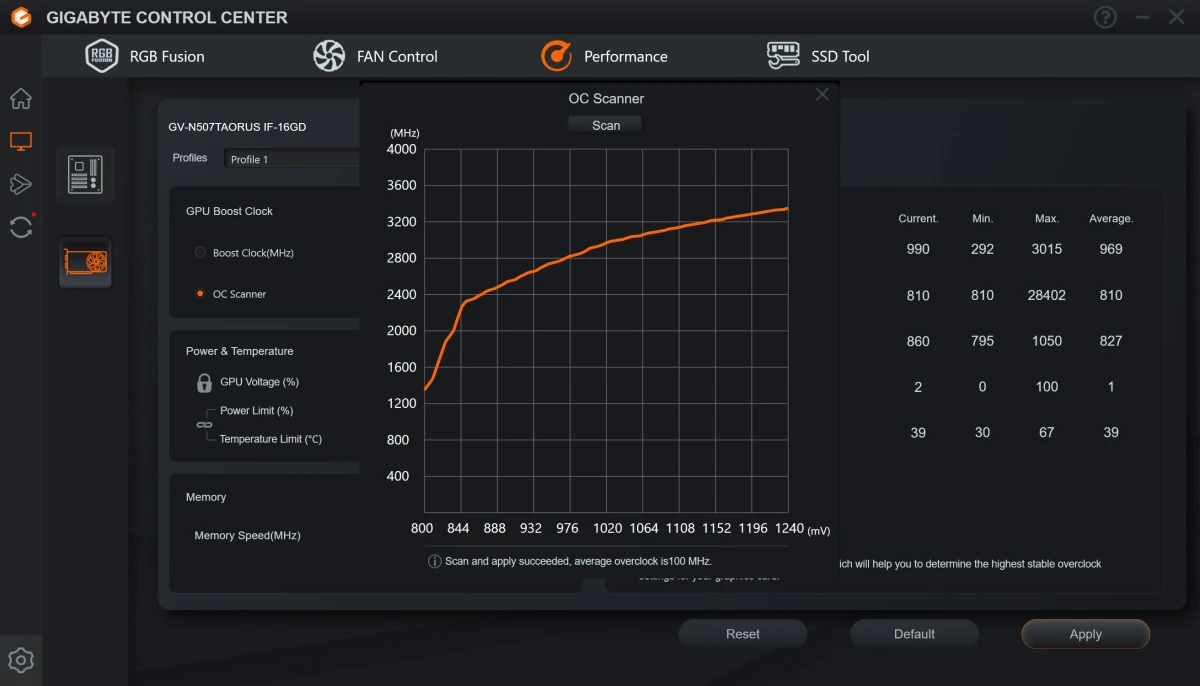Click the Power & Temperature heading
Image resolution: width=1200 pixels, height=686 pixels.
[239, 351]
